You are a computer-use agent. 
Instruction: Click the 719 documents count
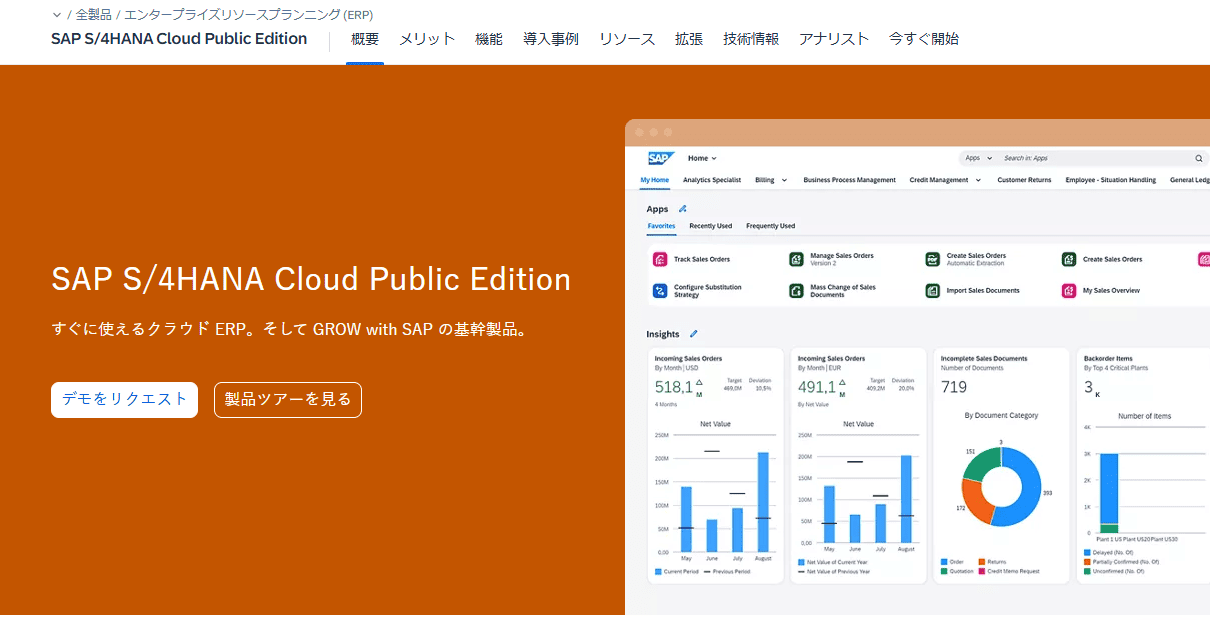click(954, 387)
